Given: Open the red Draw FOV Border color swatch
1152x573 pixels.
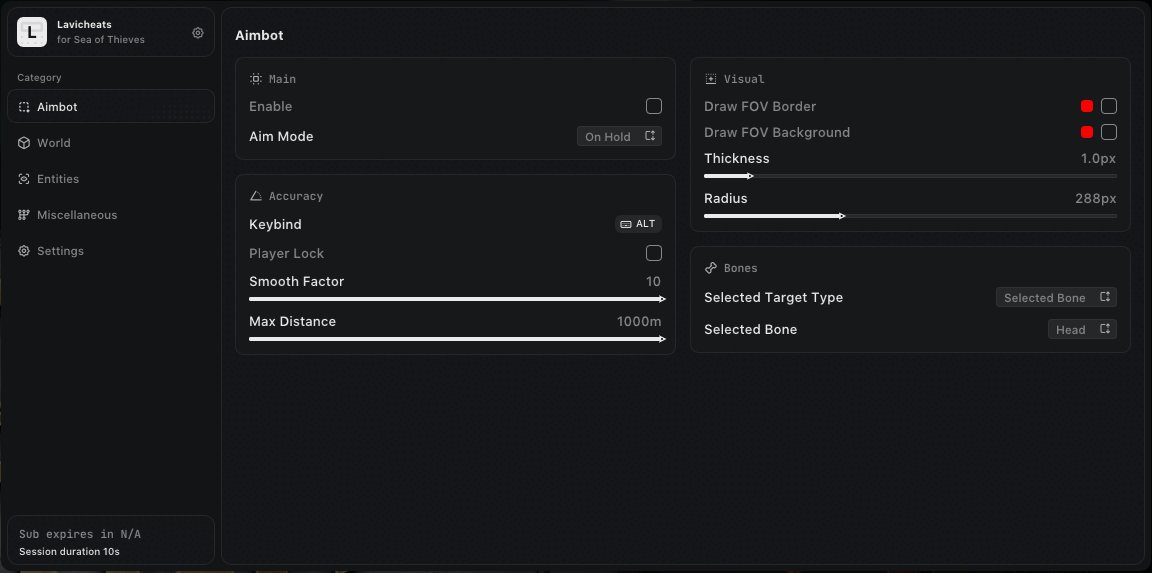Looking at the screenshot, I should click(x=1087, y=106).
